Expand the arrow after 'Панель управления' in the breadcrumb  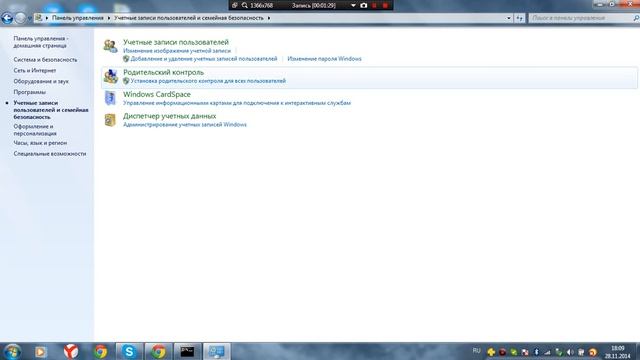click(x=109, y=18)
